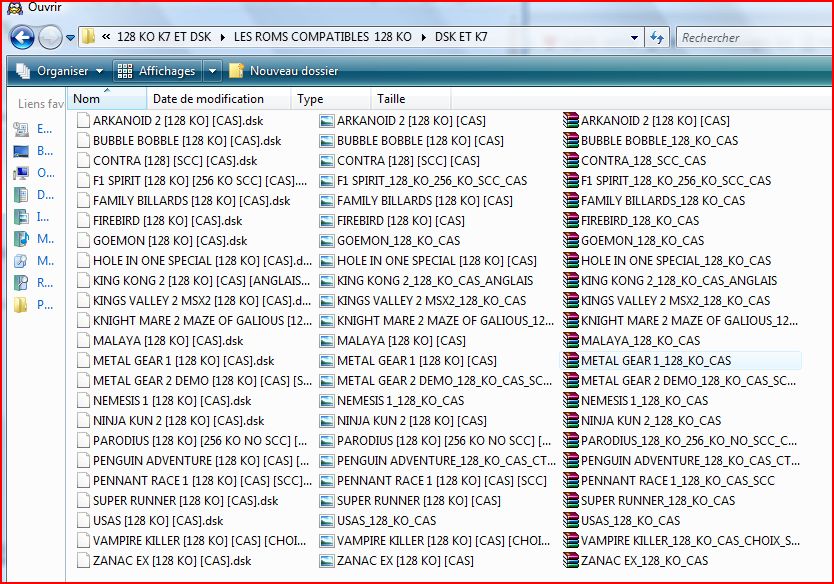The height and width of the screenshot is (584, 834).
Task: Select archive SUPER RUNNER_128_KO_CAS
Action: [649, 501]
